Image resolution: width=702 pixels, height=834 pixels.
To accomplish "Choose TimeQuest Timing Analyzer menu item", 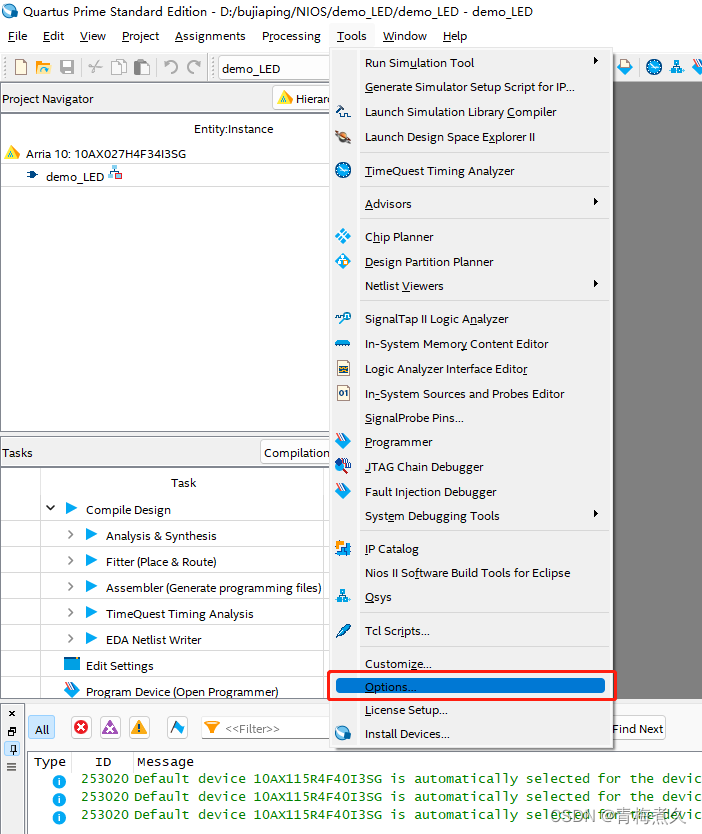I will coord(471,171).
